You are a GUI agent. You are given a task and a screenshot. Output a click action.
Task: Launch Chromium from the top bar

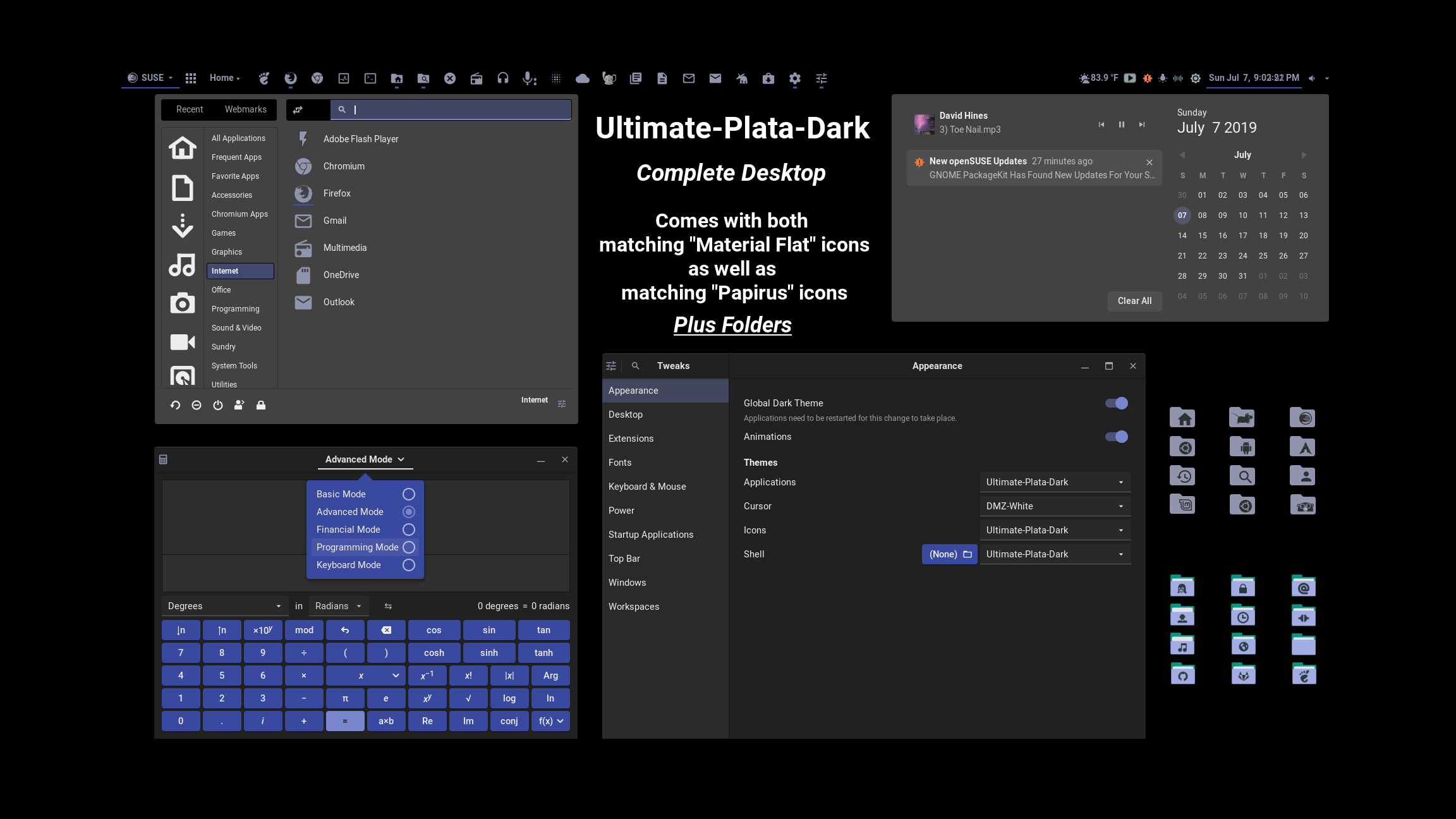tap(317, 78)
